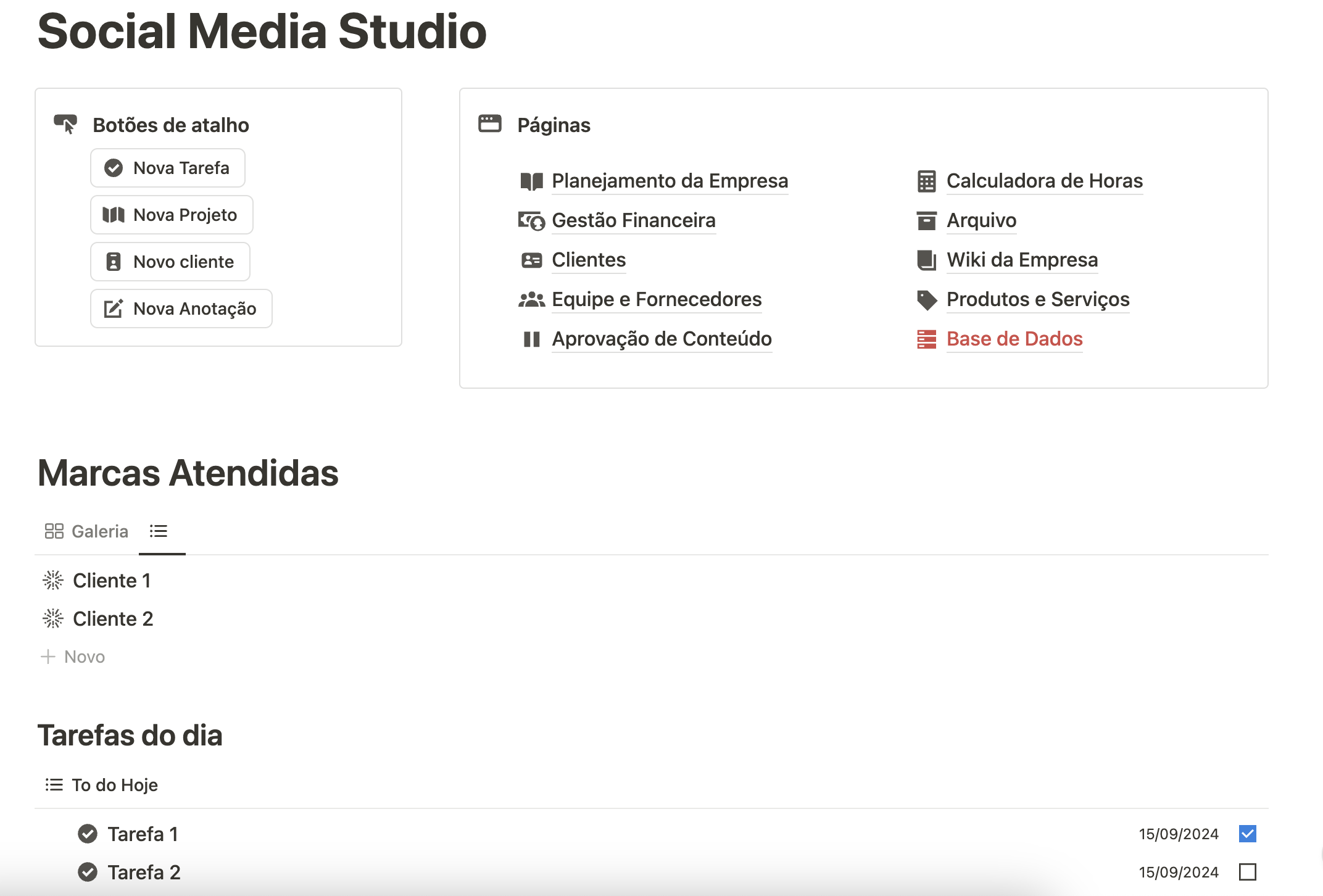This screenshot has height=896, width=1323.
Task: Click the Novo cliente button
Action: 170,262
